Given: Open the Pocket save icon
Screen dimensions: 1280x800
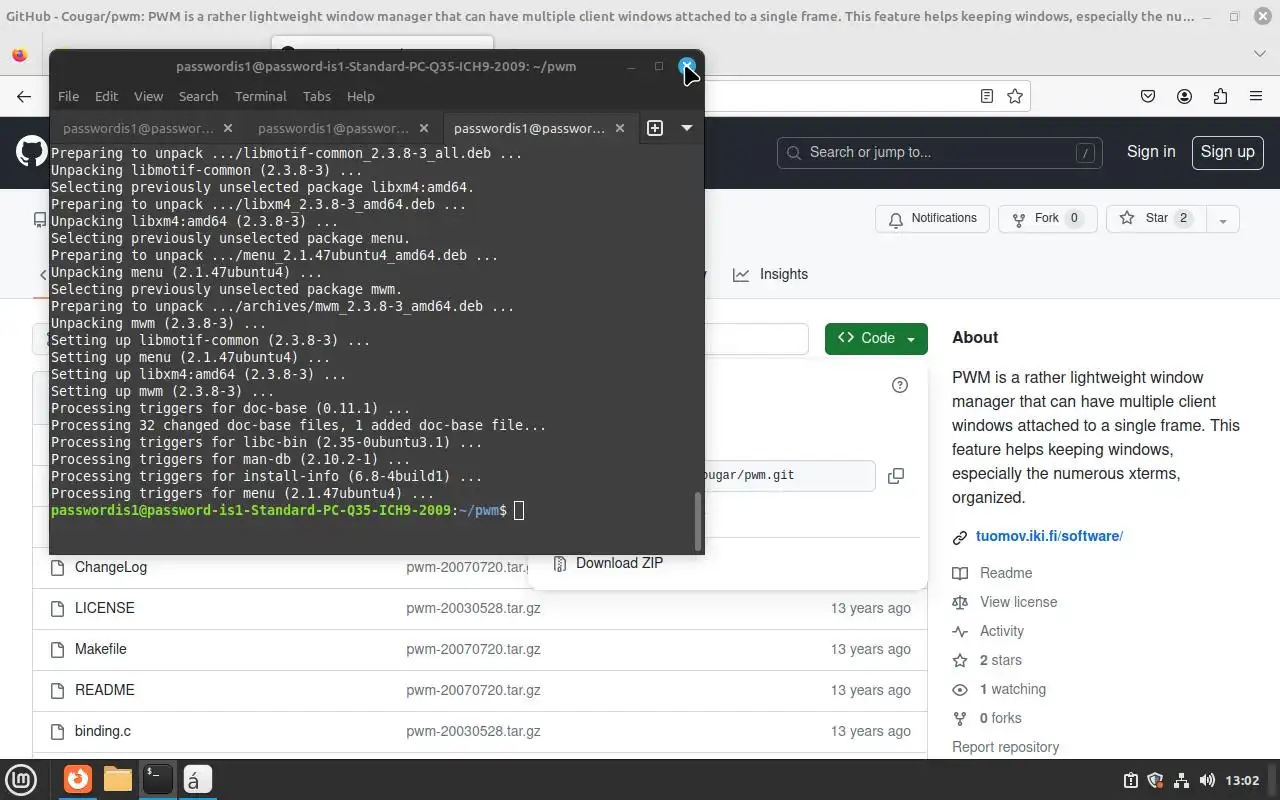Looking at the screenshot, I should [1148, 96].
